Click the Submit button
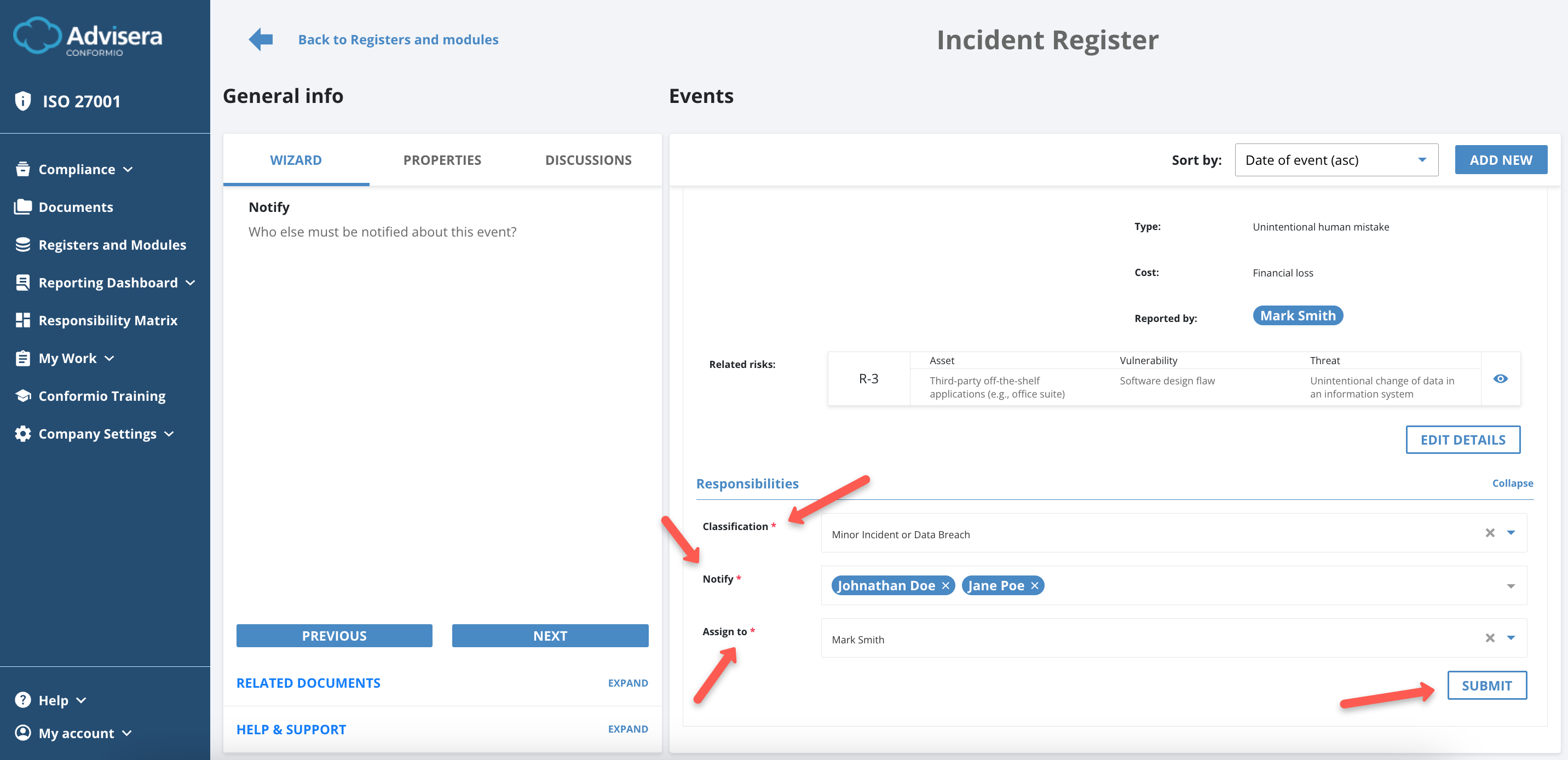 click(x=1486, y=685)
